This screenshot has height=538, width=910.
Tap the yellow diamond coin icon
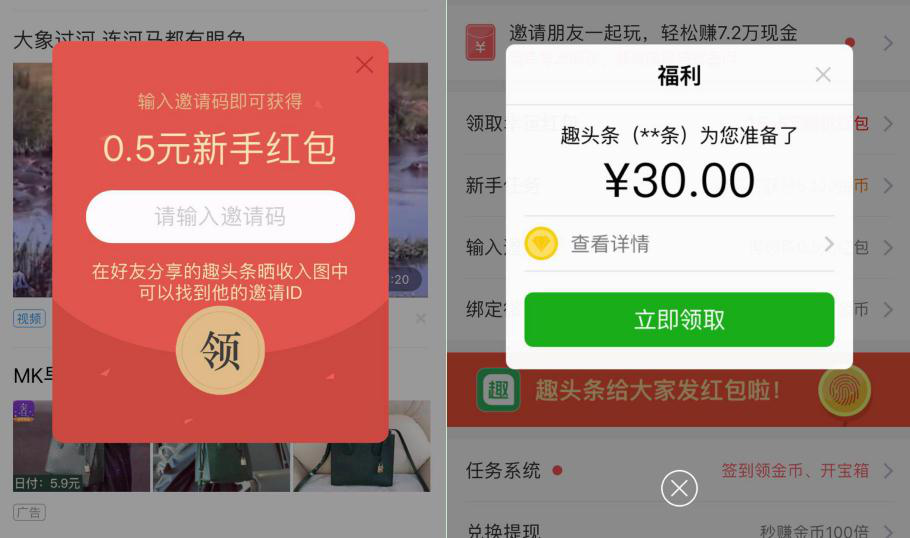pyautogui.click(x=541, y=243)
